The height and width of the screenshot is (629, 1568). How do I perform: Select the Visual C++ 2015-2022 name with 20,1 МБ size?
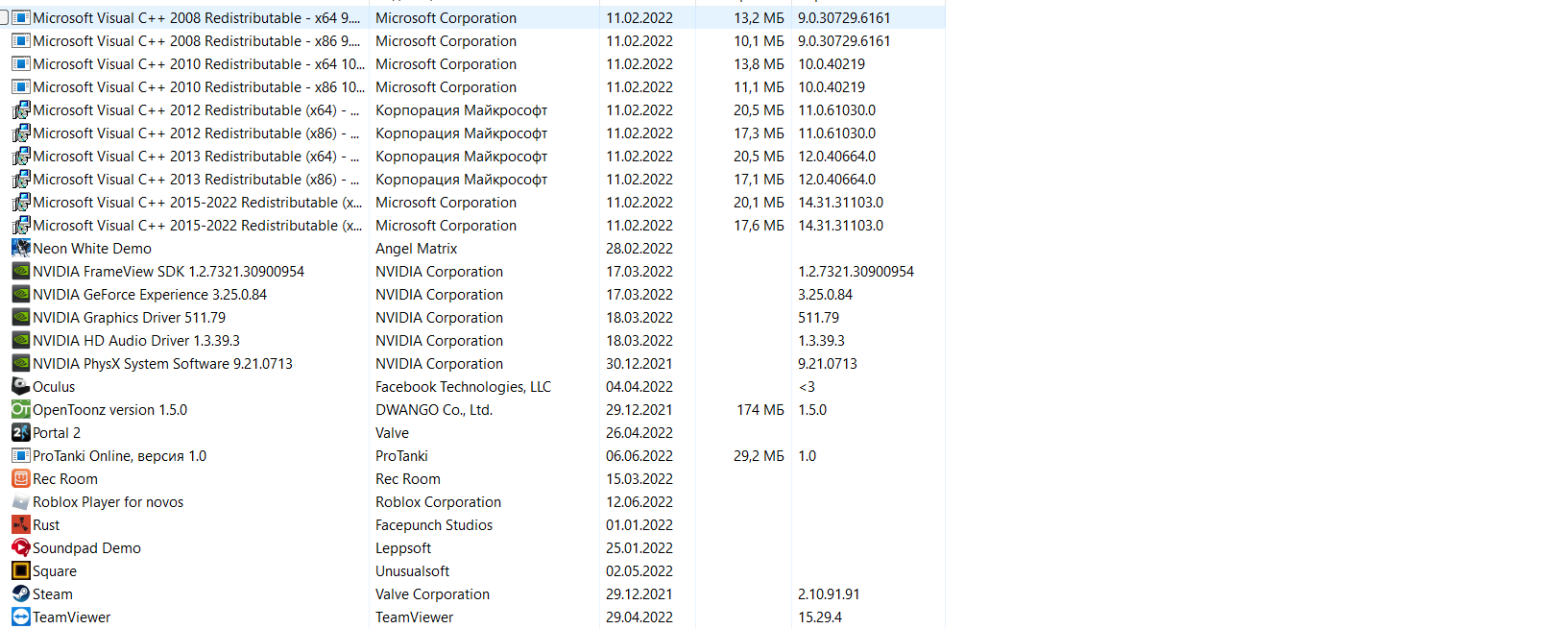click(198, 203)
